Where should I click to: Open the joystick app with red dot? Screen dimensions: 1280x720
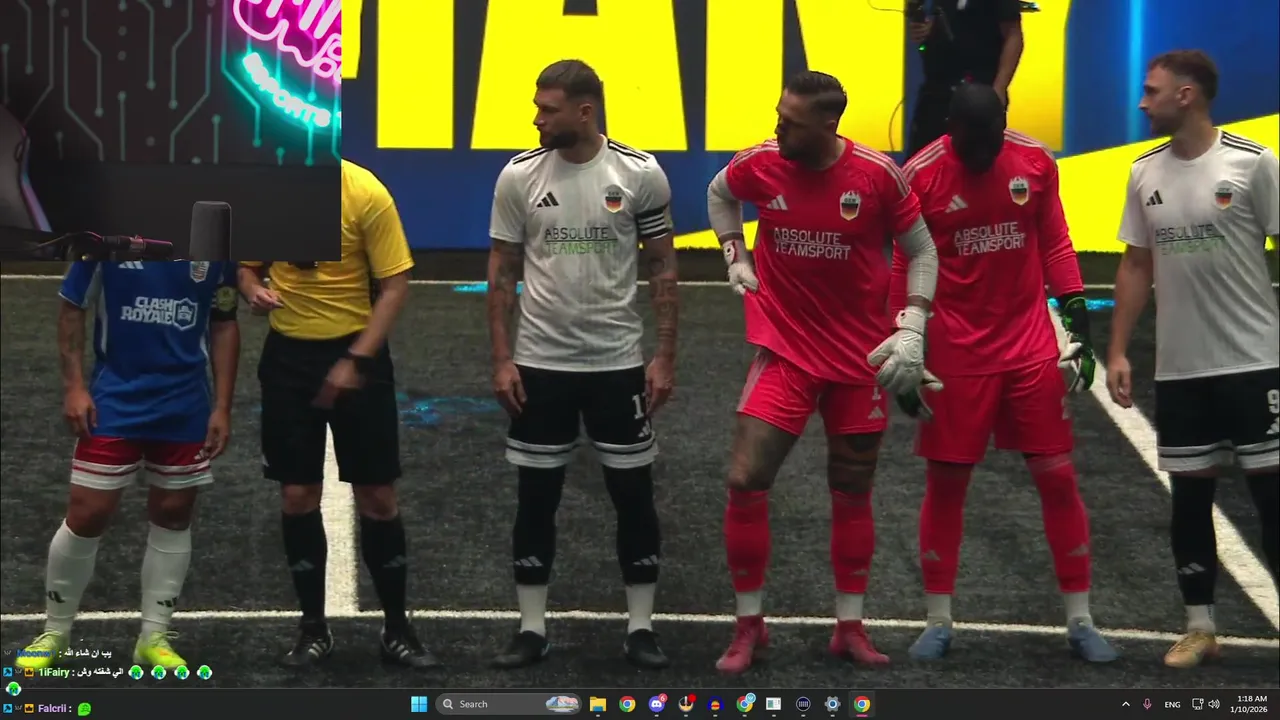click(x=686, y=704)
